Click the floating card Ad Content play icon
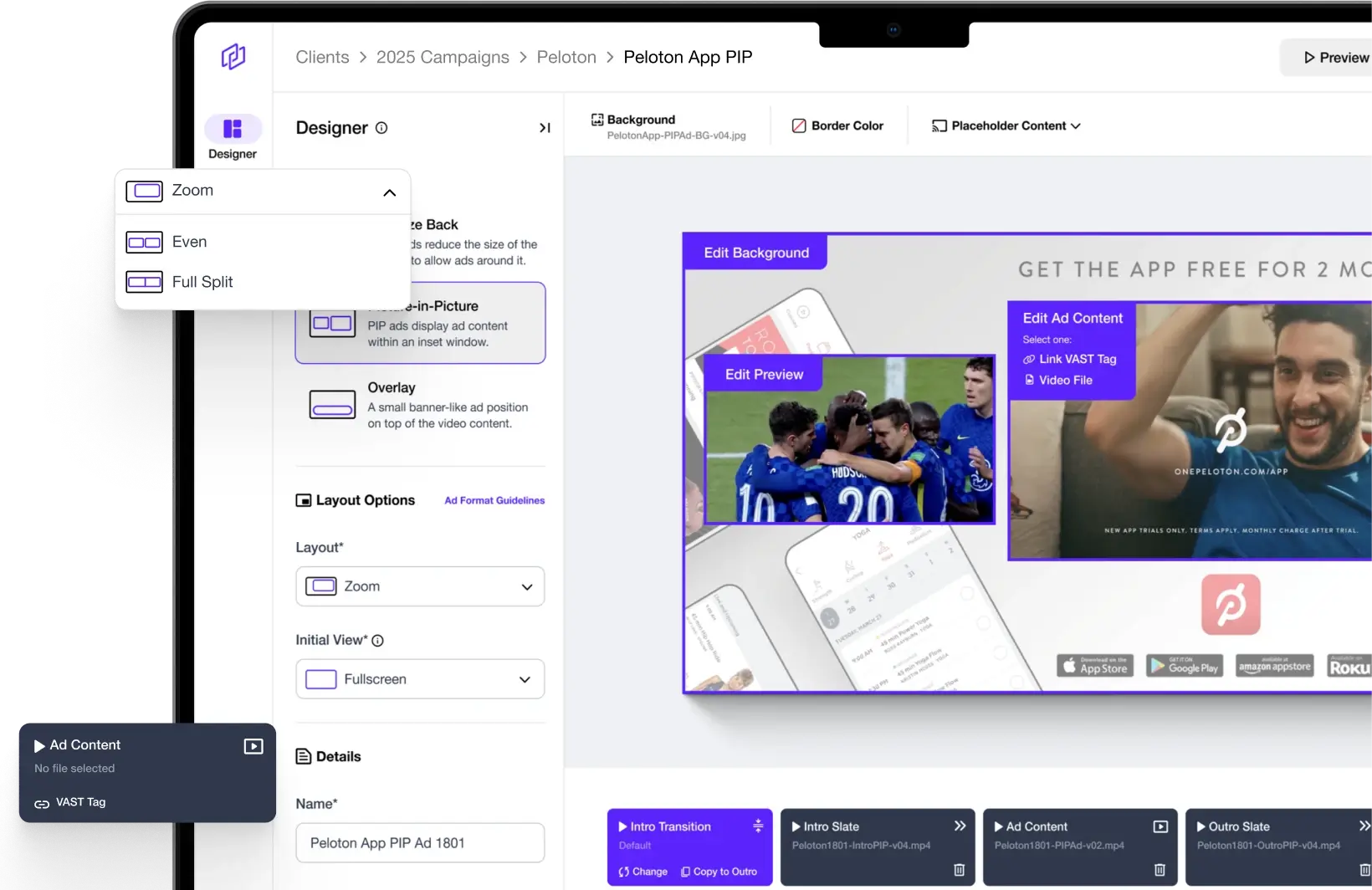This screenshot has width=1372, height=890. click(39, 745)
